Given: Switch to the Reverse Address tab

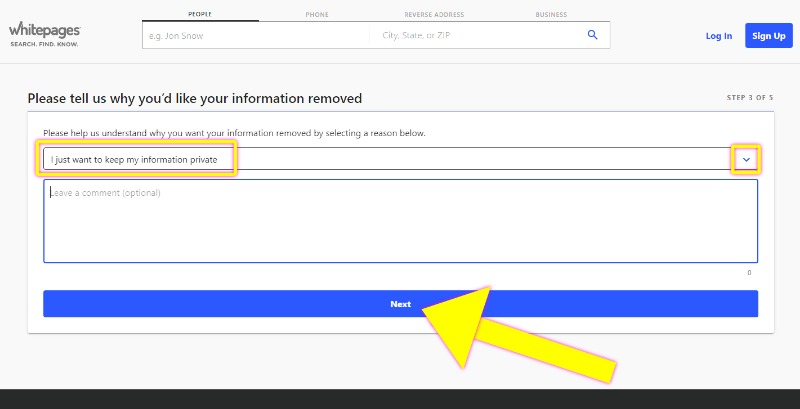Looking at the screenshot, I should point(434,15).
